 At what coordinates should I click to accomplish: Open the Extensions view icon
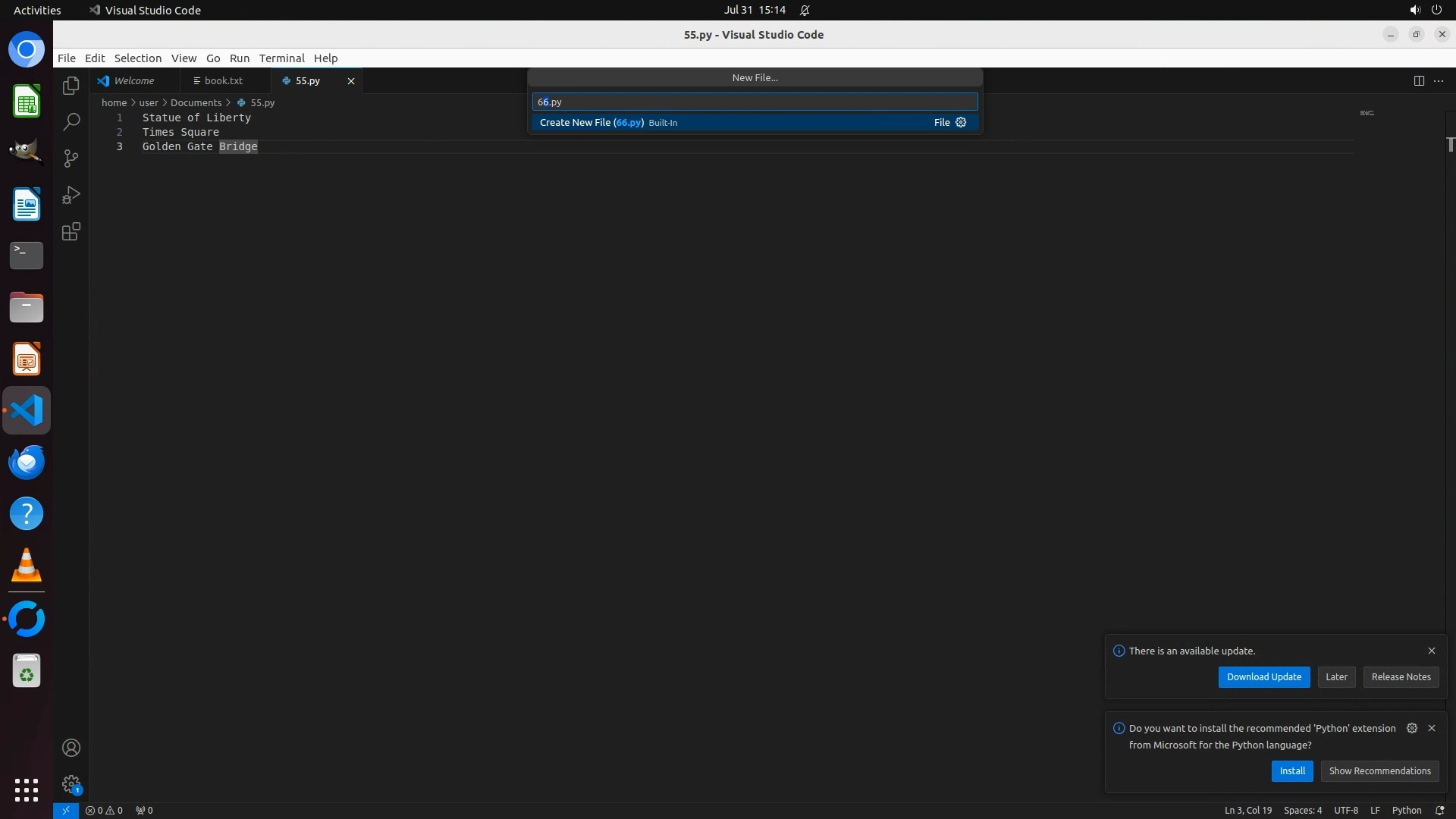[x=71, y=232]
